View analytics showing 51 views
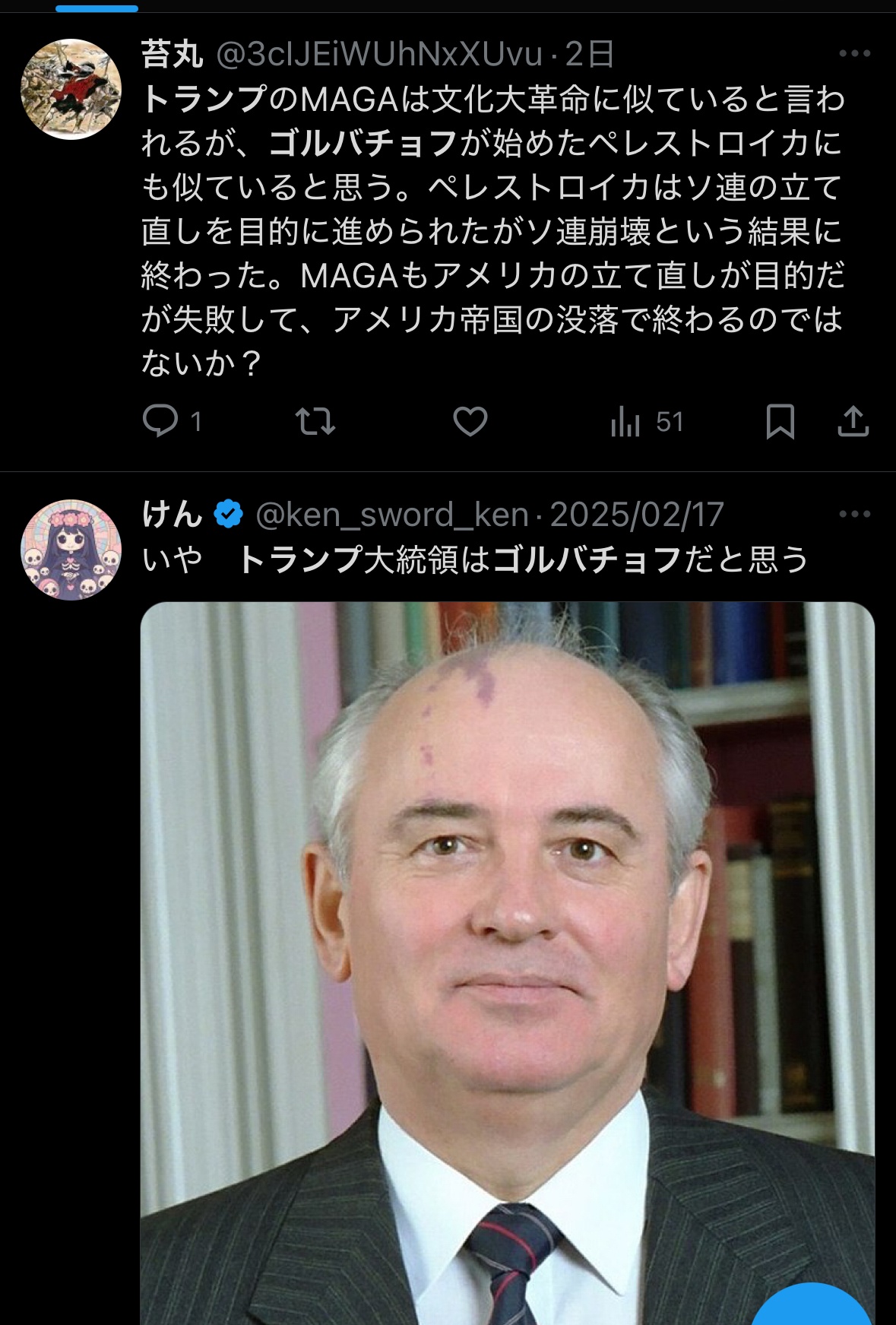Screen dimensions: 896x1325 tap(647, 421)
